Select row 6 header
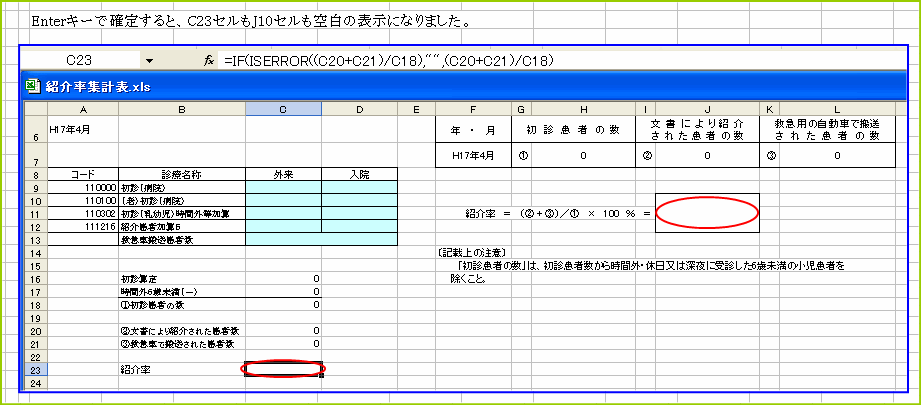The width and height of the screenshot is (921, 405). click(x=36, y=129)
